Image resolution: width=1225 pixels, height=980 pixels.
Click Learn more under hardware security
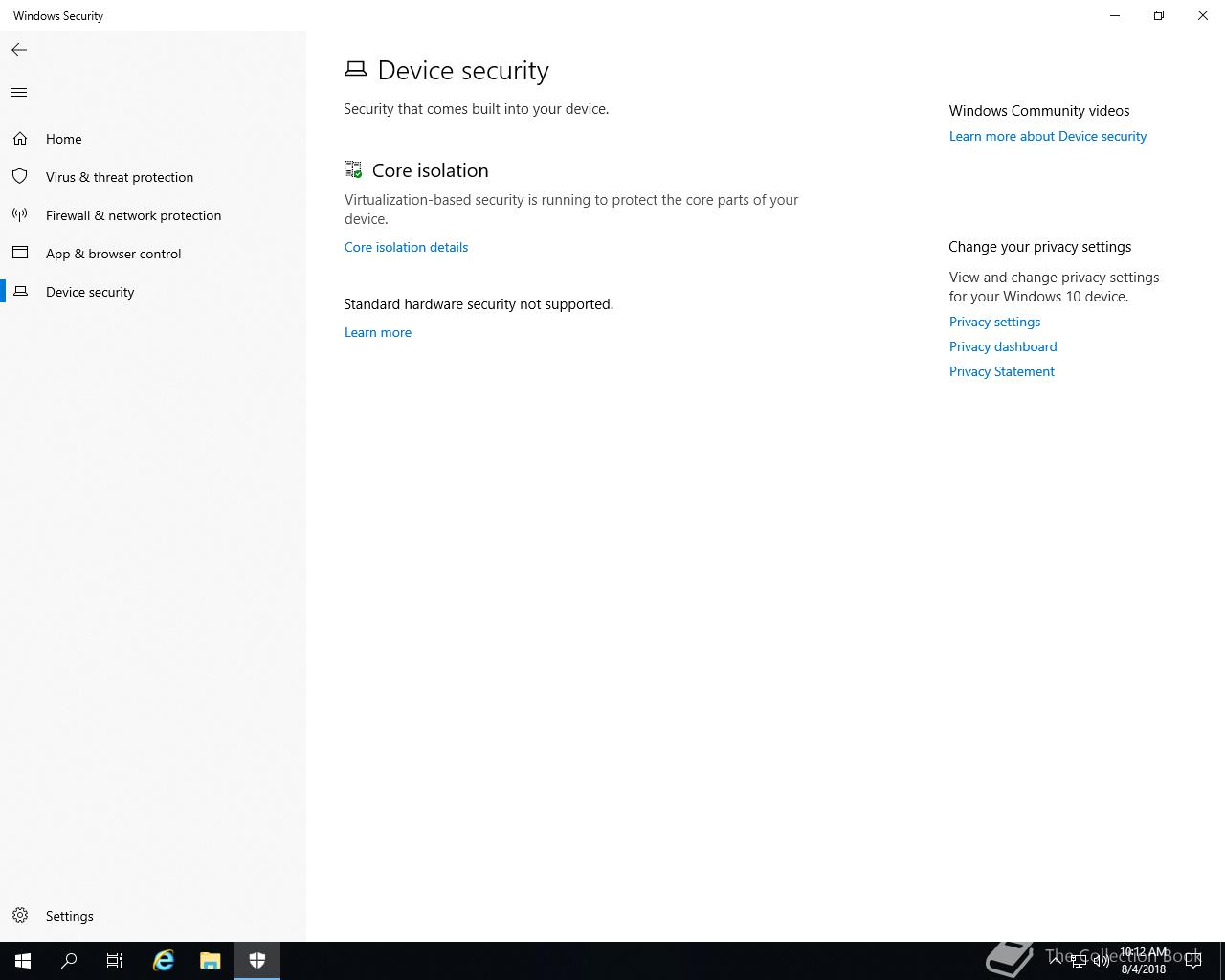click(x=378, y=332)
